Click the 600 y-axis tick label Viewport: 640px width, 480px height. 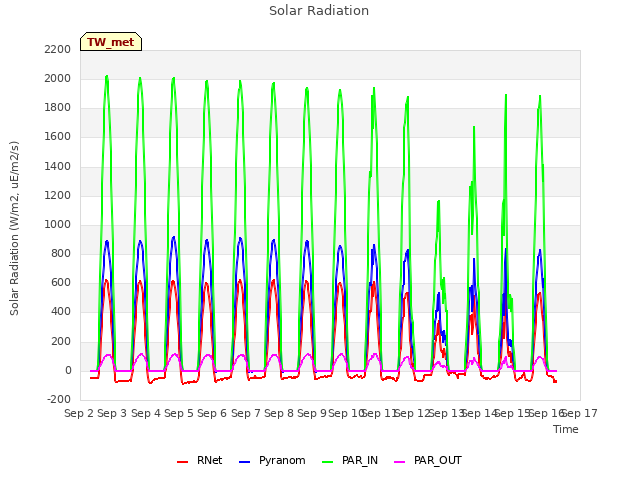pyautogui.click(x=61, y=283)
